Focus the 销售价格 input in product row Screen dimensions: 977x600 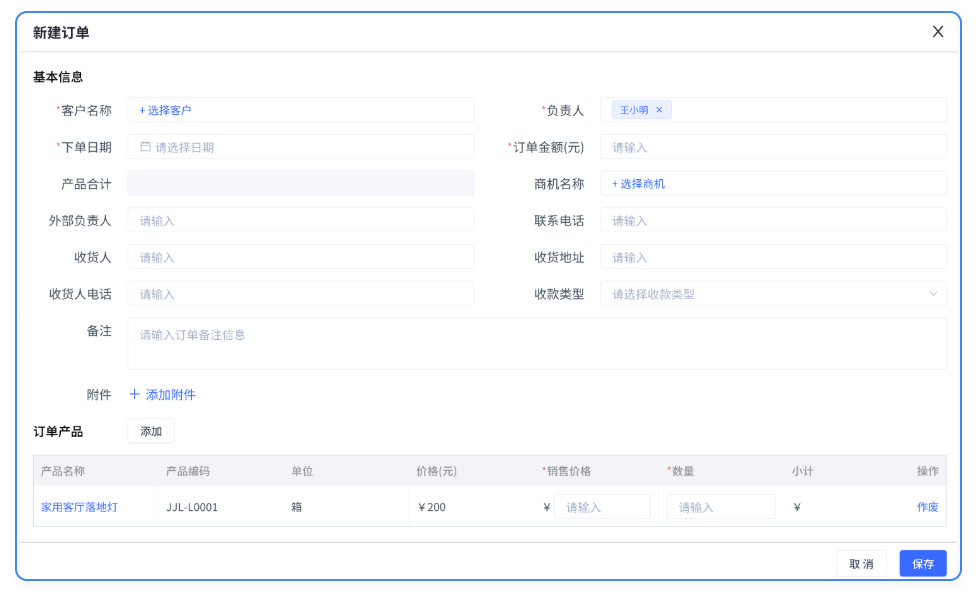[602, 507]
